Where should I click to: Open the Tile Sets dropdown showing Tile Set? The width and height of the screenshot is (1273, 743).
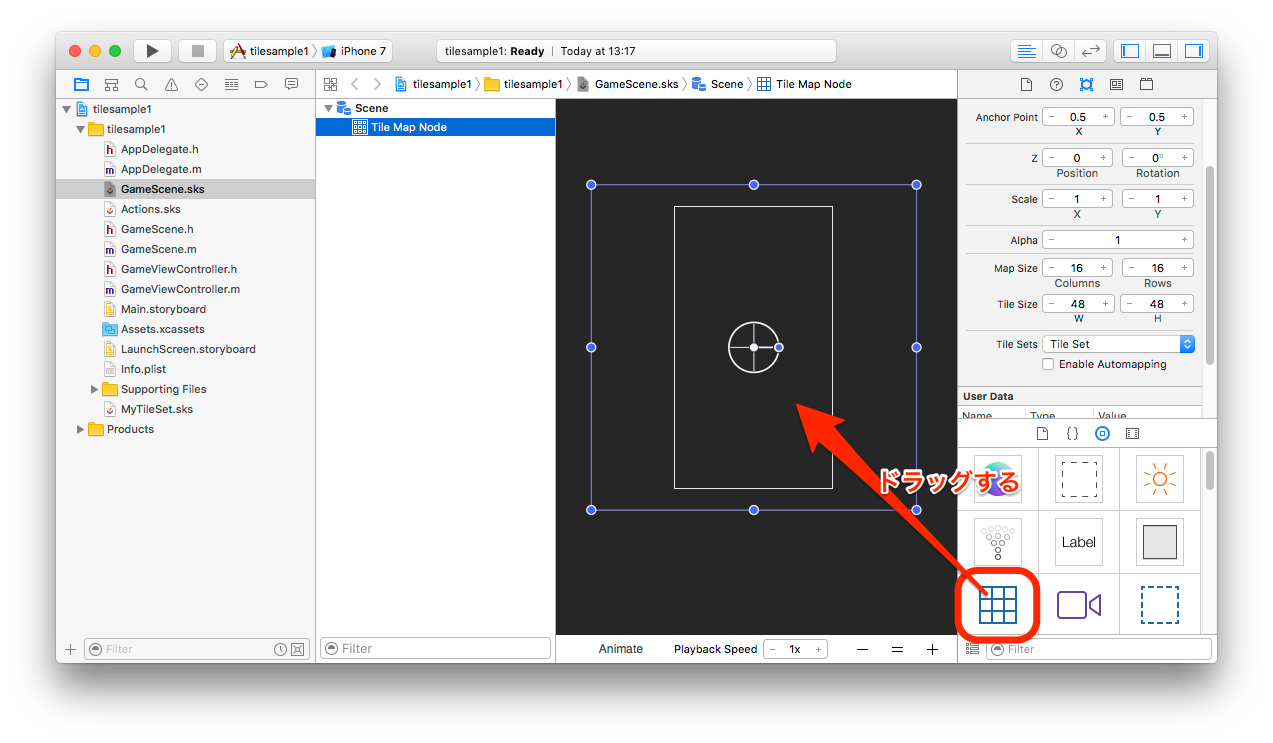(x=1118, y=343)
